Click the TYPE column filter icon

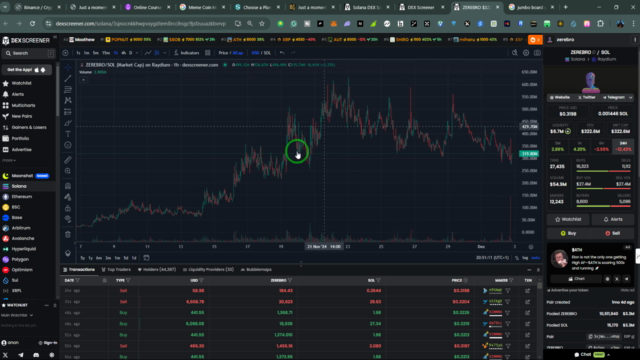point(128,280)
